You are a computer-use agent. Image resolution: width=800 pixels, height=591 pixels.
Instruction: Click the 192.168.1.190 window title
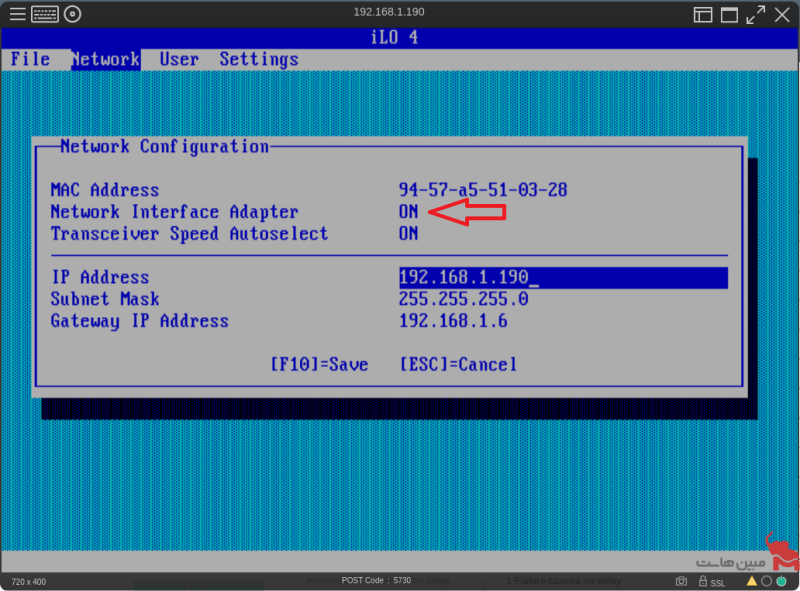(389, 12)
